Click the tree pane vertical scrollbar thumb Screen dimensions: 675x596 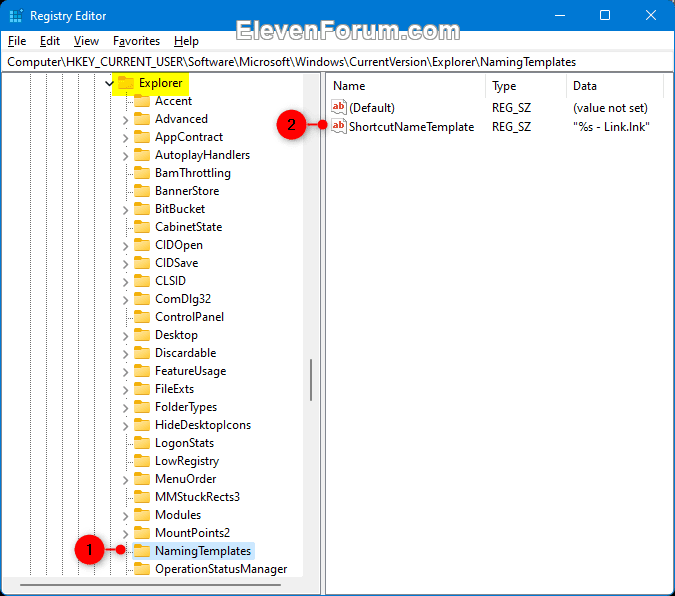tap(310, 380)
